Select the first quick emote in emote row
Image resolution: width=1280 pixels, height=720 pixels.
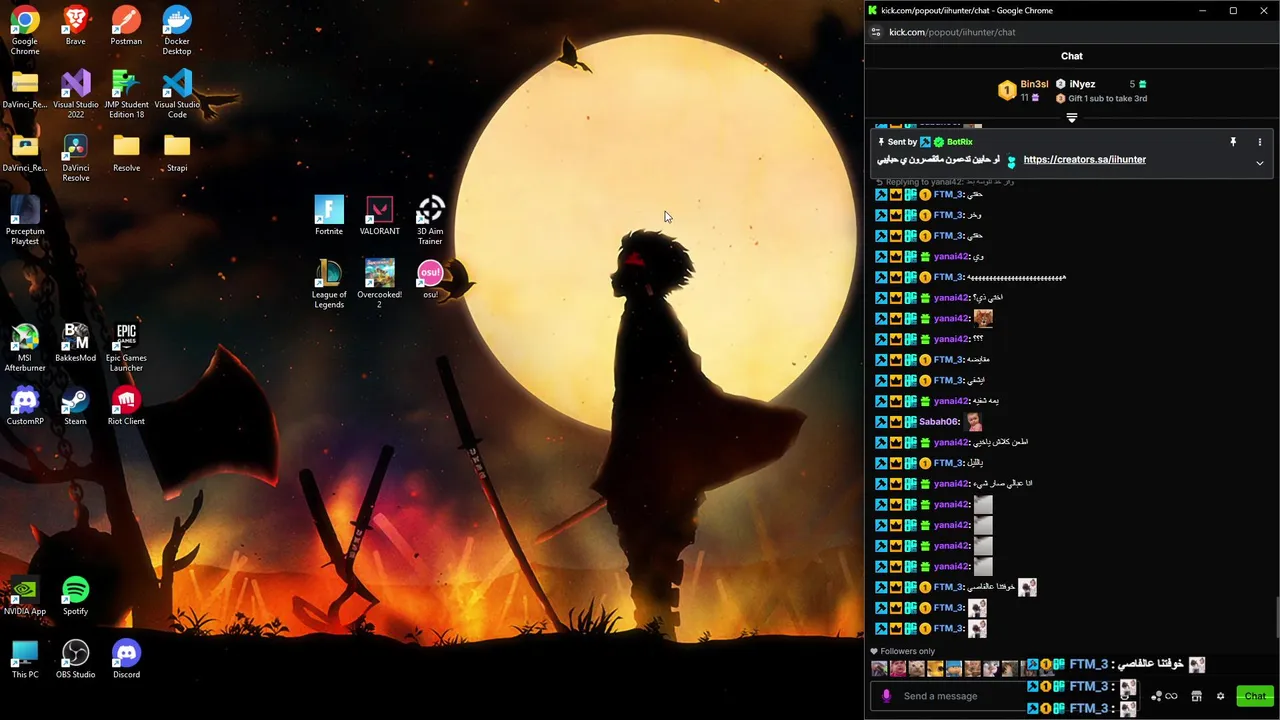pyautogui.click(x=879, y=669)
